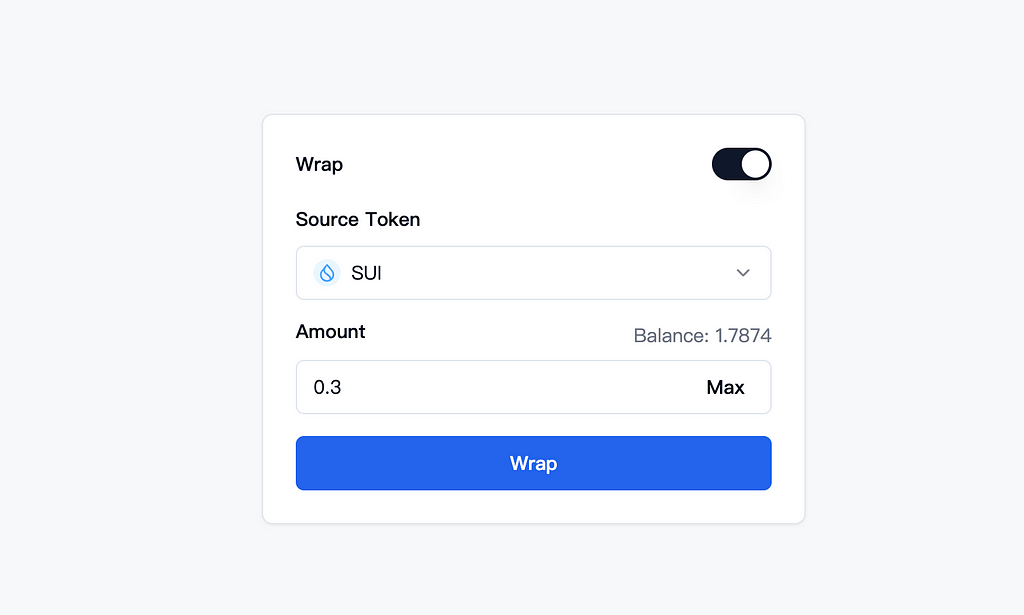The height and width of the screenshot is (615, 1024).
Task: Focus the Amount input showing 0.3
Action: point(496,387)
